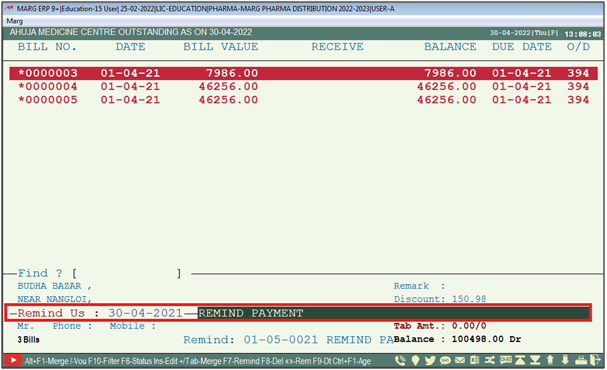
Task: Click the shuffle arrows icon
Action: point(490,360)
